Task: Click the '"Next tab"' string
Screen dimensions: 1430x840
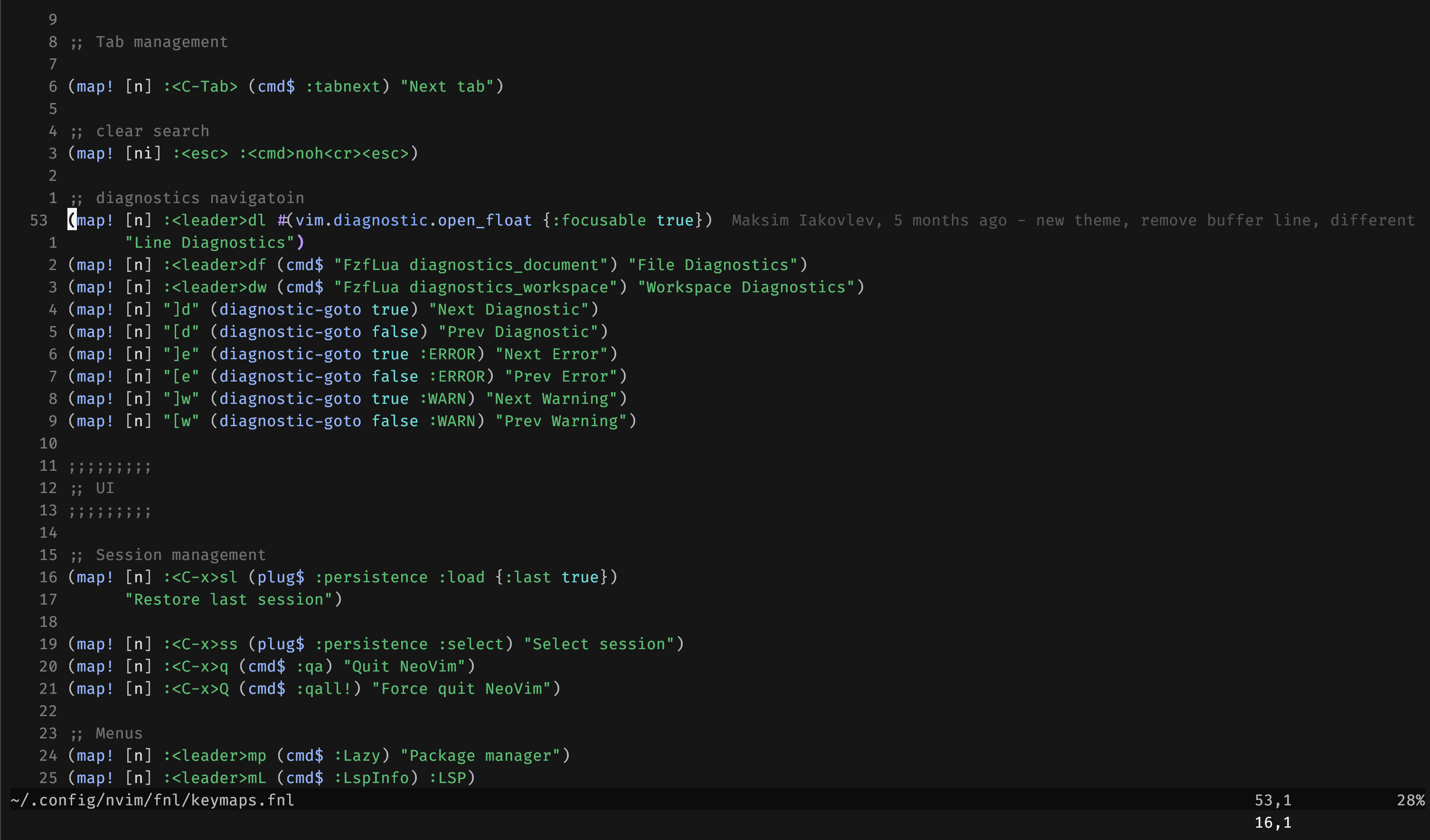Action: coord(448,86)
